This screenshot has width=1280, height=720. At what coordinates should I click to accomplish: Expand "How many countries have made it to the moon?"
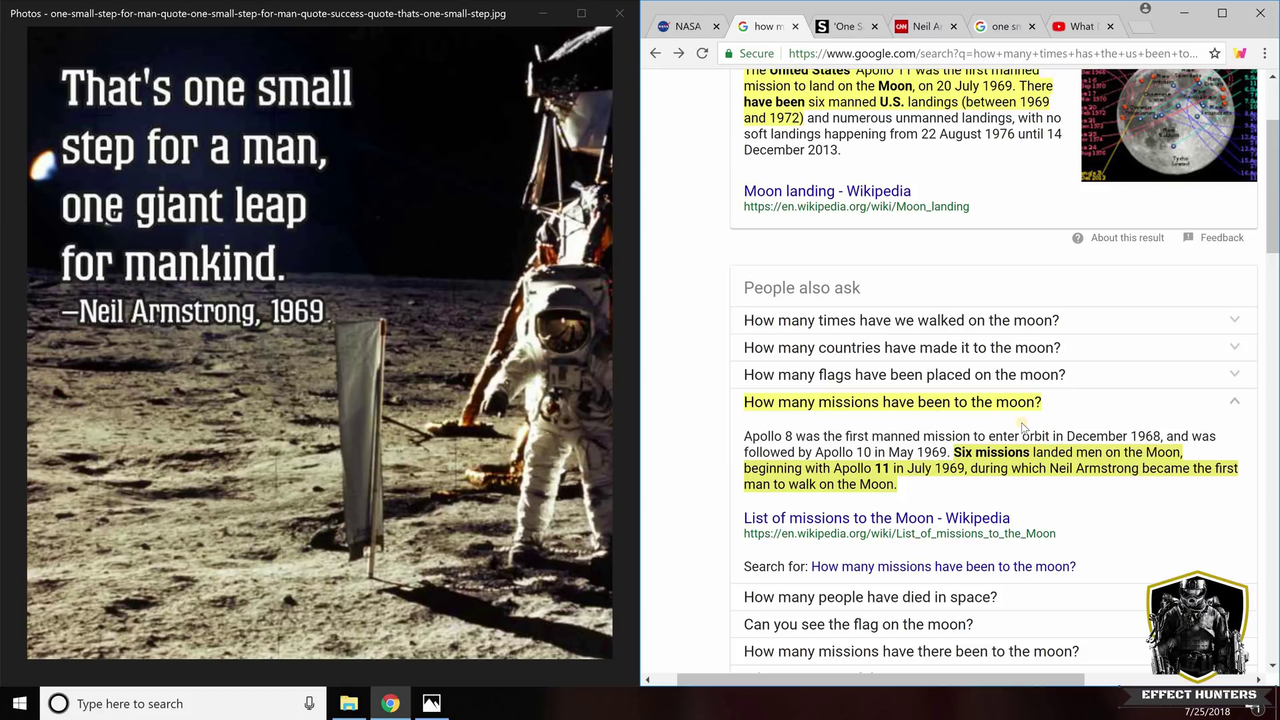coord(901,347)
